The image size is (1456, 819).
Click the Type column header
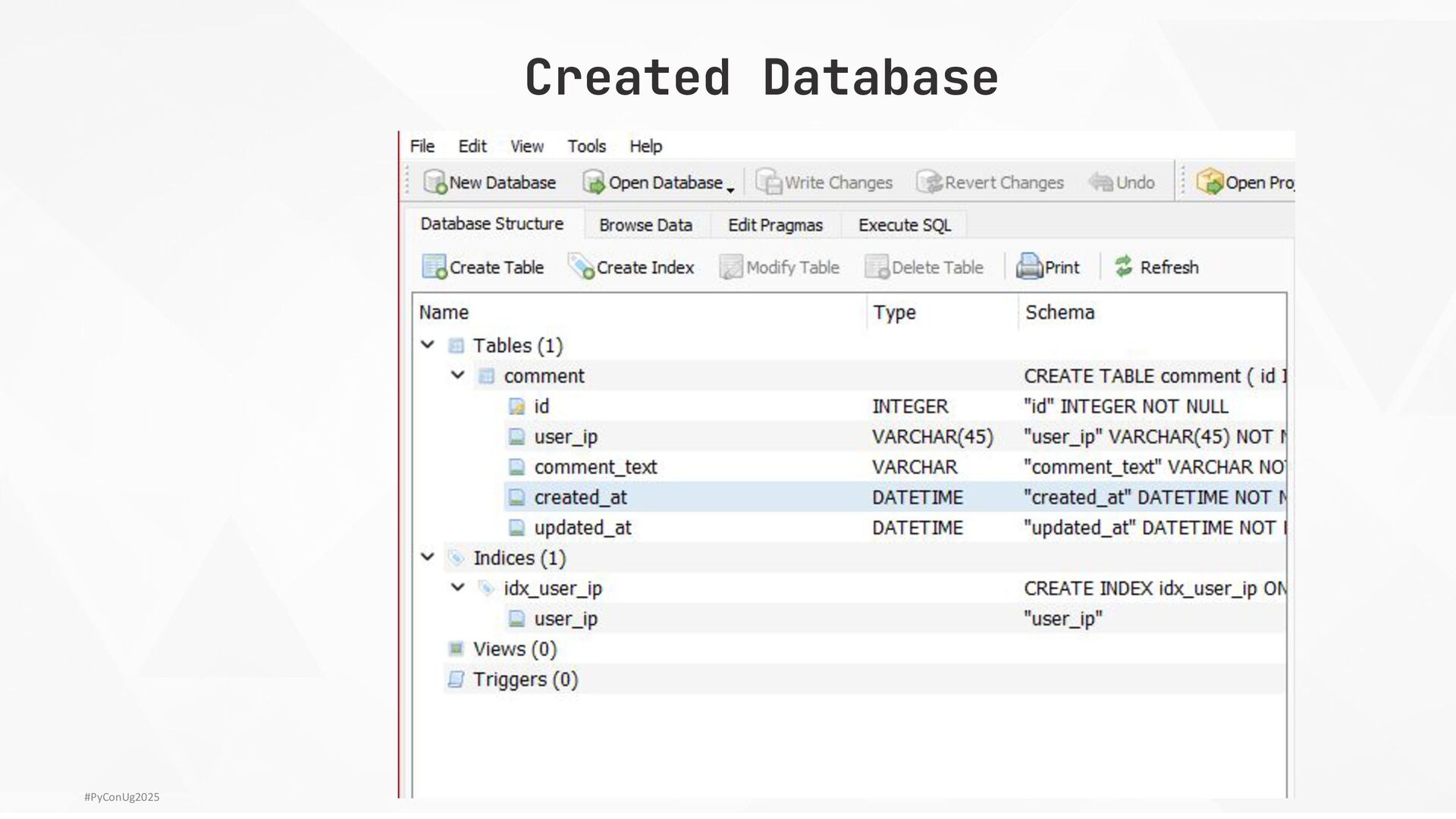coord(943,312)
